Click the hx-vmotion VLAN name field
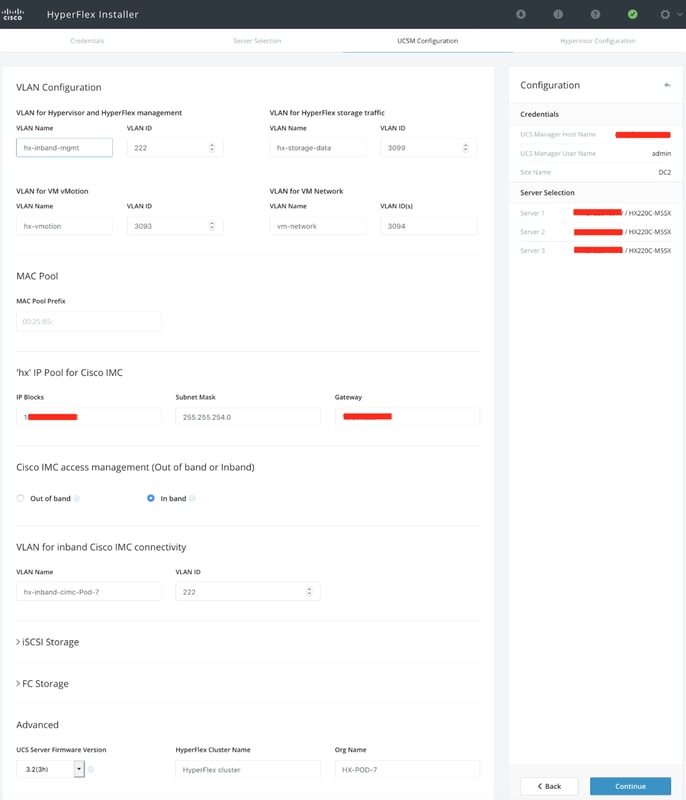This screenshot has height=800, width=686. tap(64, 226)
